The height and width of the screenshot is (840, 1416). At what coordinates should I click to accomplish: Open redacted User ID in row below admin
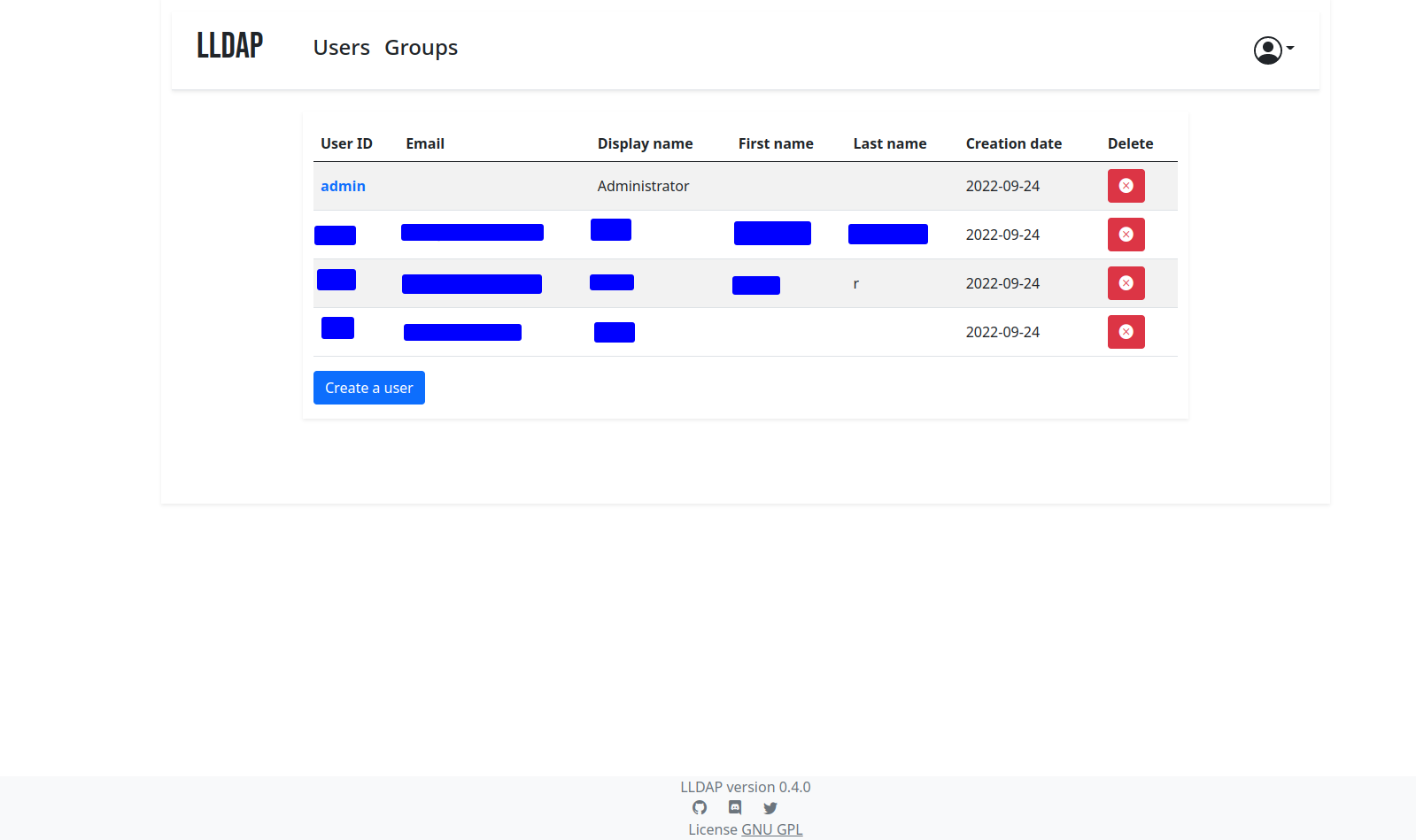click(335, 235)
